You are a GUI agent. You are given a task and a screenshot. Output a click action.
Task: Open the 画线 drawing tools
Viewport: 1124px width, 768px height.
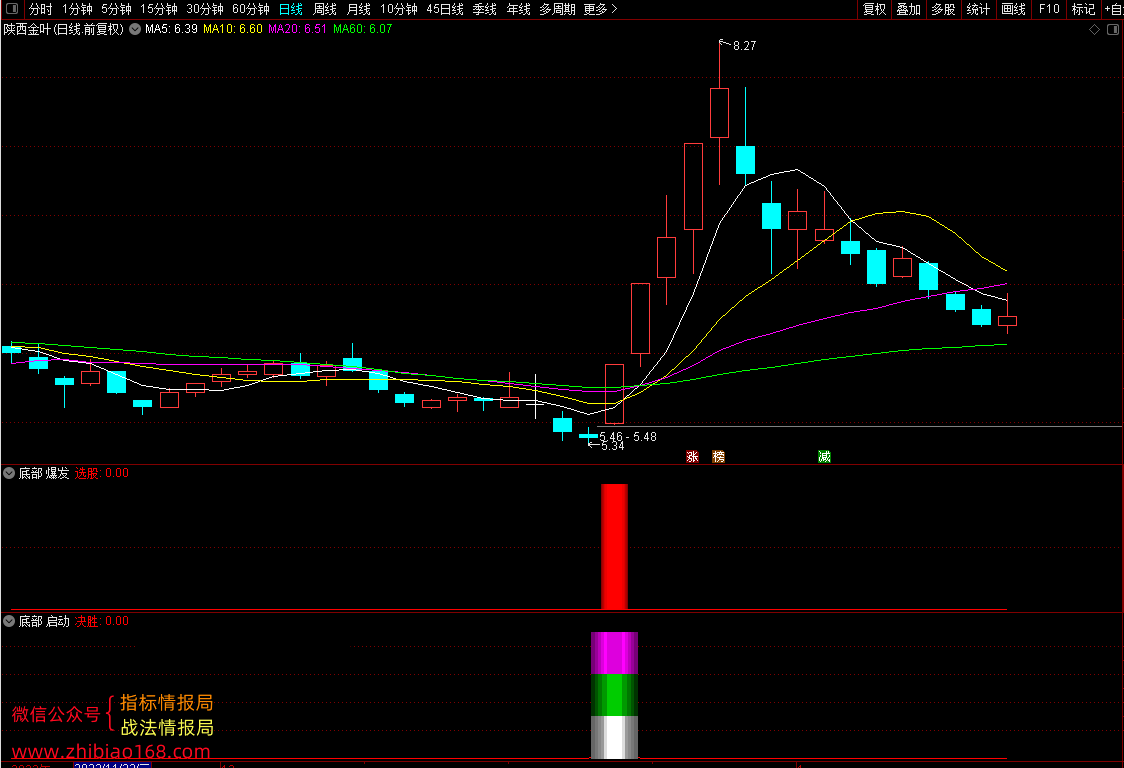(x=1013, y=9)
